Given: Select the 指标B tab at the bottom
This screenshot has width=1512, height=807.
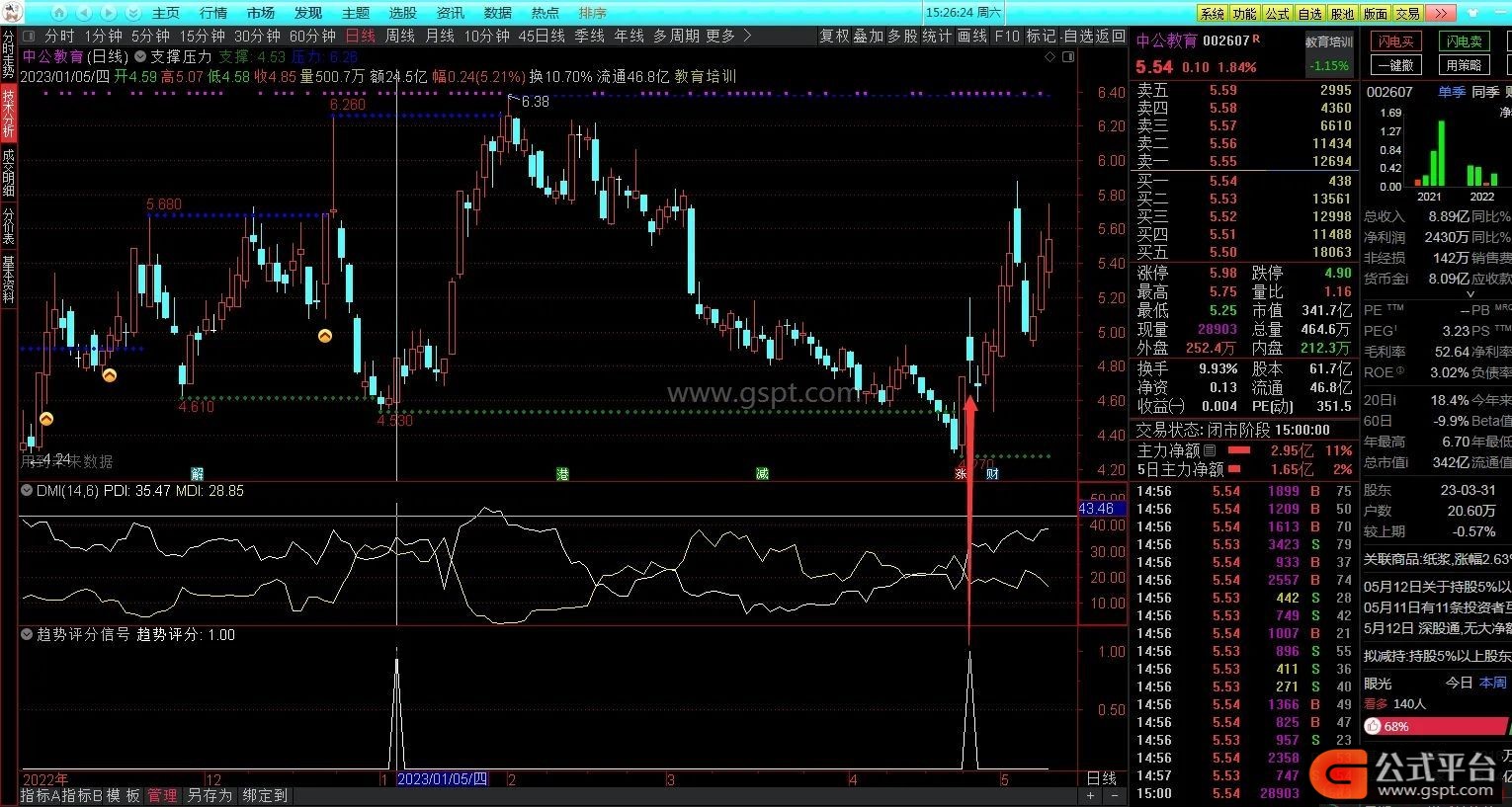Looking at the screenshot, I should [x=84, y=795].
